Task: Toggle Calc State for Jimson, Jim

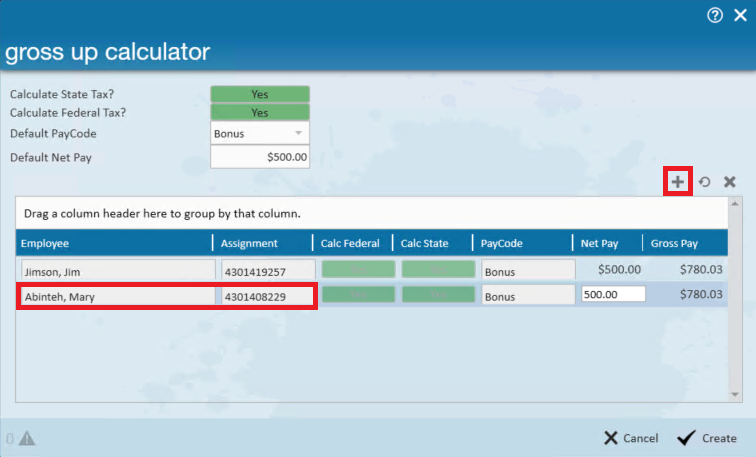Action: click(x=438, y=269)
